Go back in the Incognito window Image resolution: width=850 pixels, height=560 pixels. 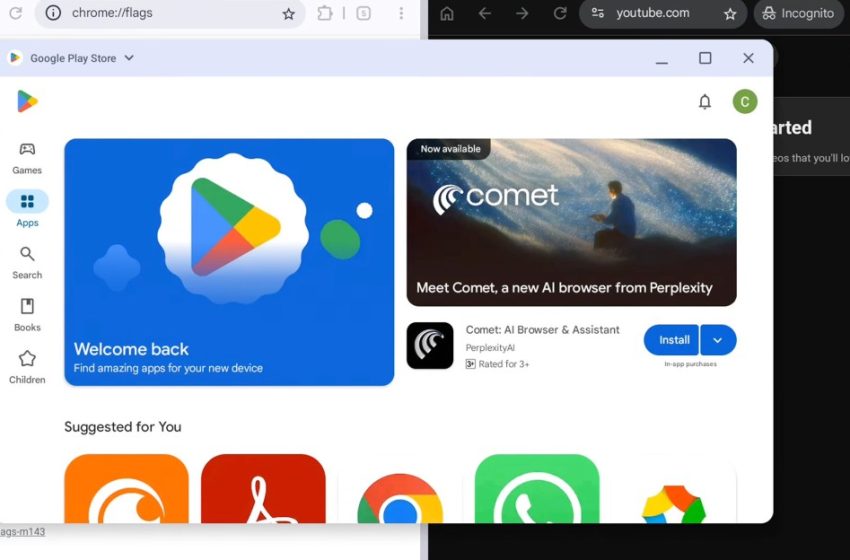(485, 13)
